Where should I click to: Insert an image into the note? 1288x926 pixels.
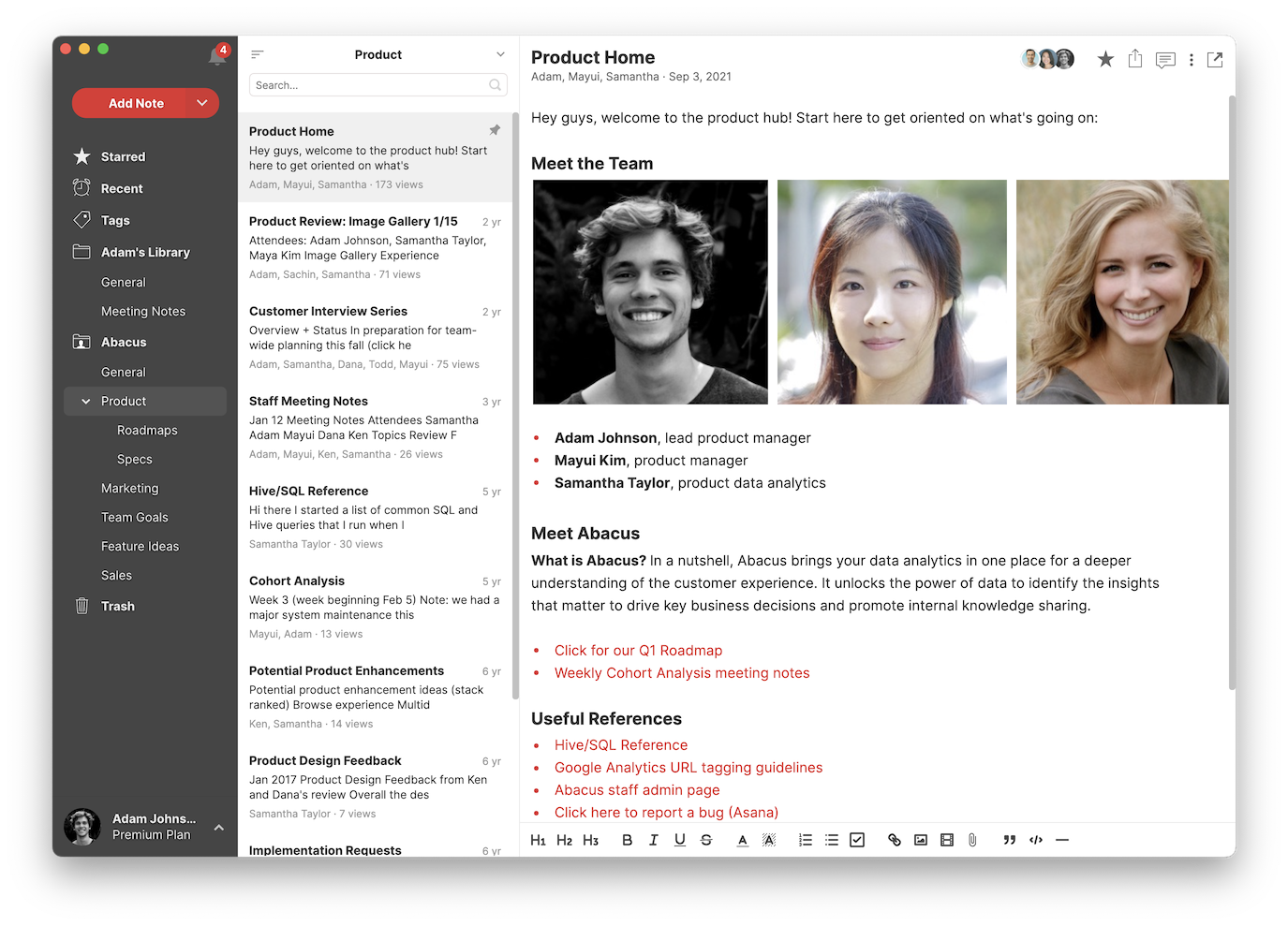click(x=921, y=840)
